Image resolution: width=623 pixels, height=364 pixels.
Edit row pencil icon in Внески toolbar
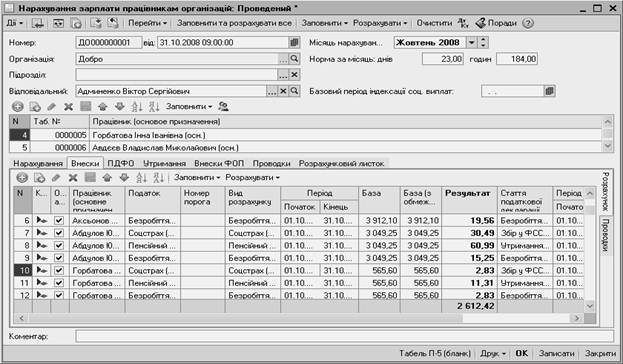click(56, 178)
